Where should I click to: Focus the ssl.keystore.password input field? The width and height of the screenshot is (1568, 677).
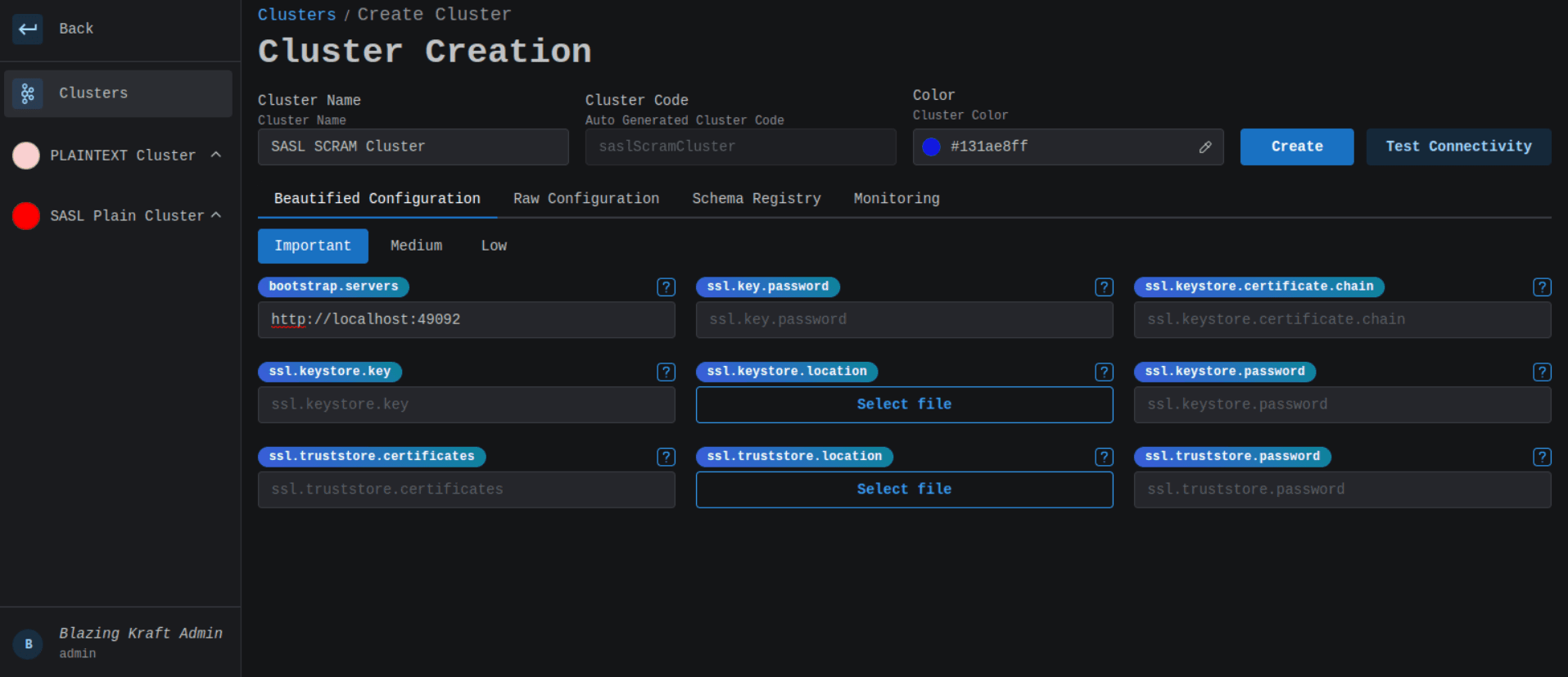coord(1343,405)
